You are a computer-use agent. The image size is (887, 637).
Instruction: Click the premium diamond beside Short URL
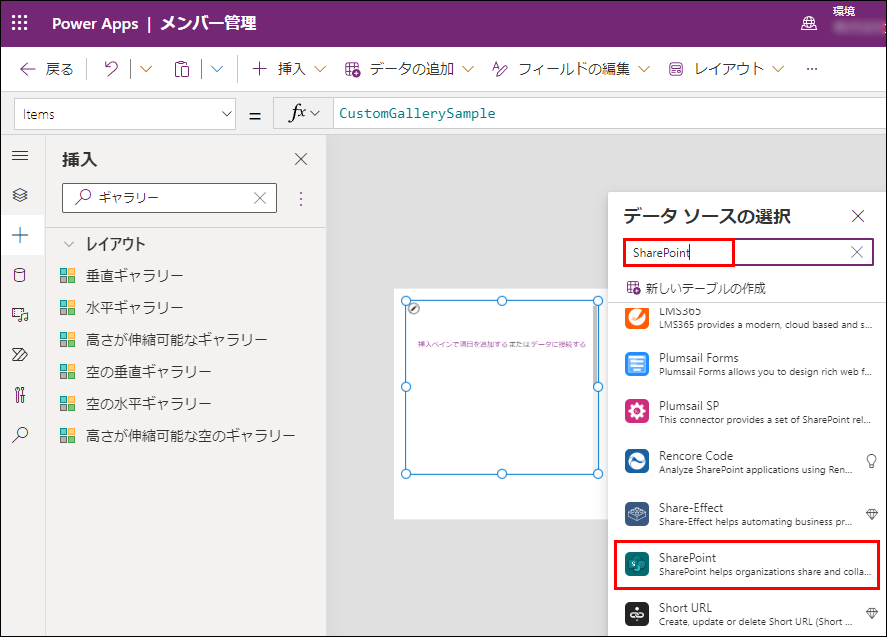872,613
